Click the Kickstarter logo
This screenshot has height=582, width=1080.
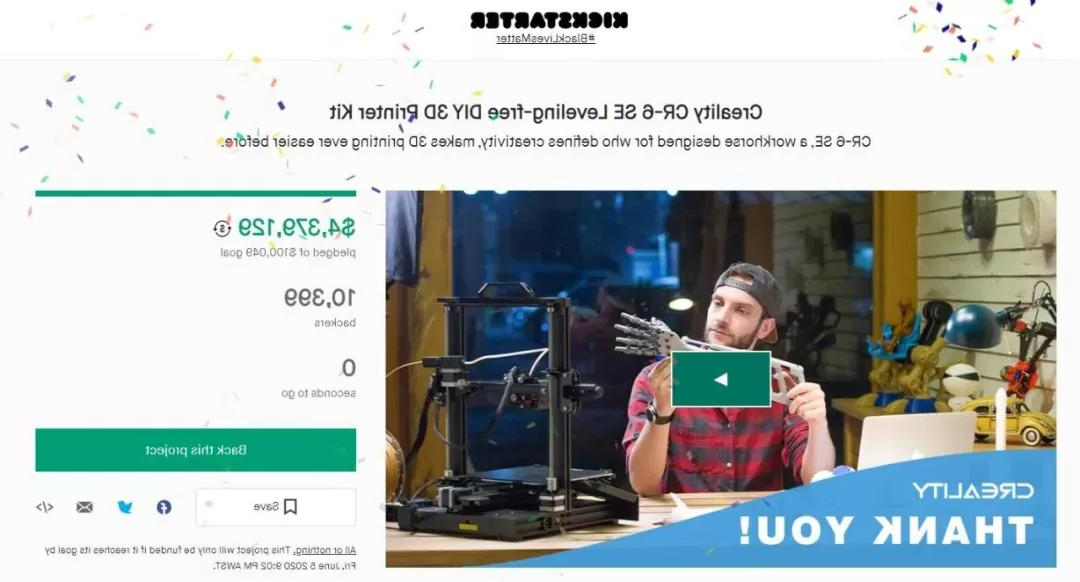549,21
